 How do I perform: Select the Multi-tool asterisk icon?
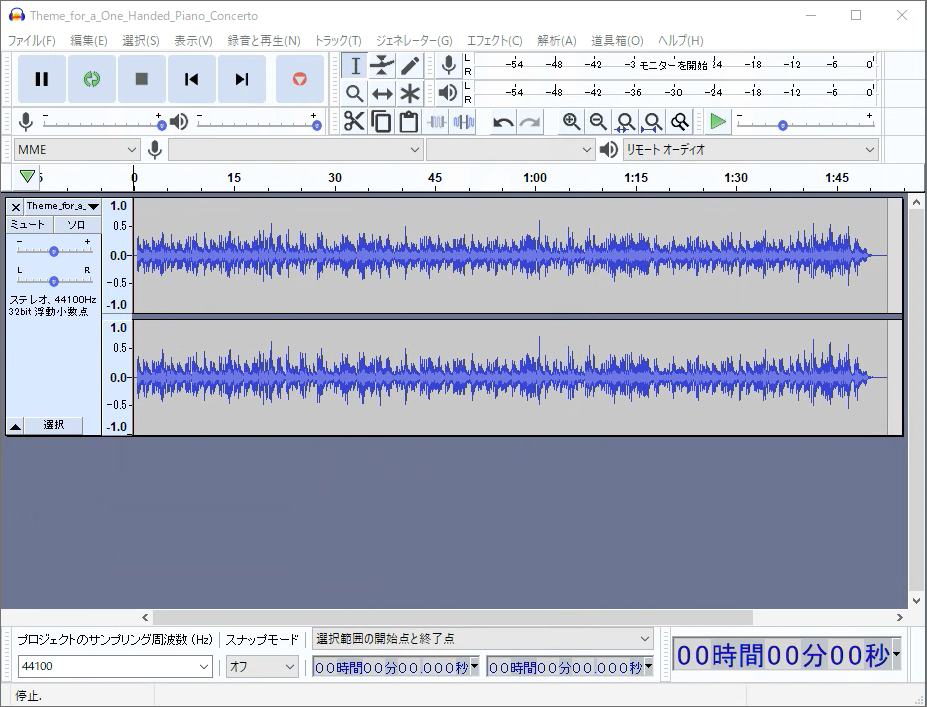click(410, 93)
